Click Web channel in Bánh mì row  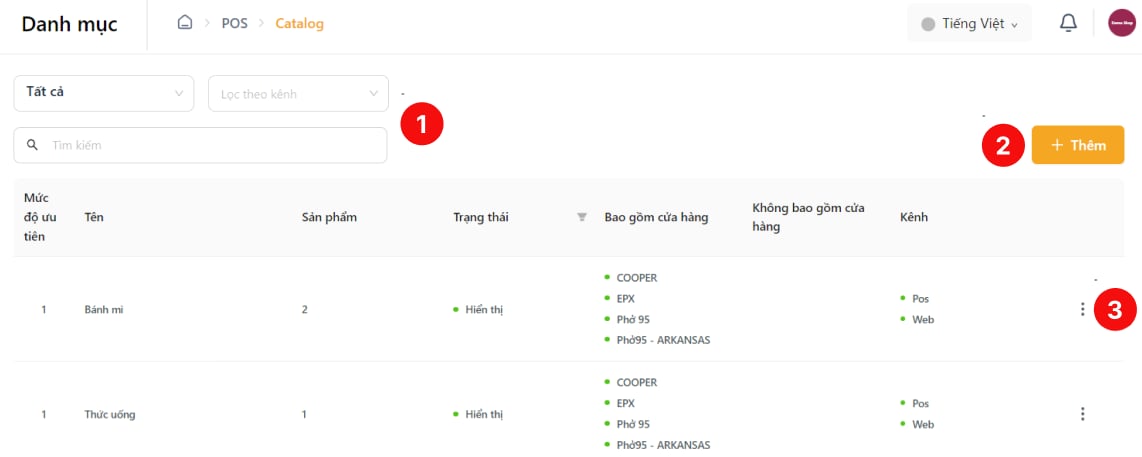click(x=923, y=319)
